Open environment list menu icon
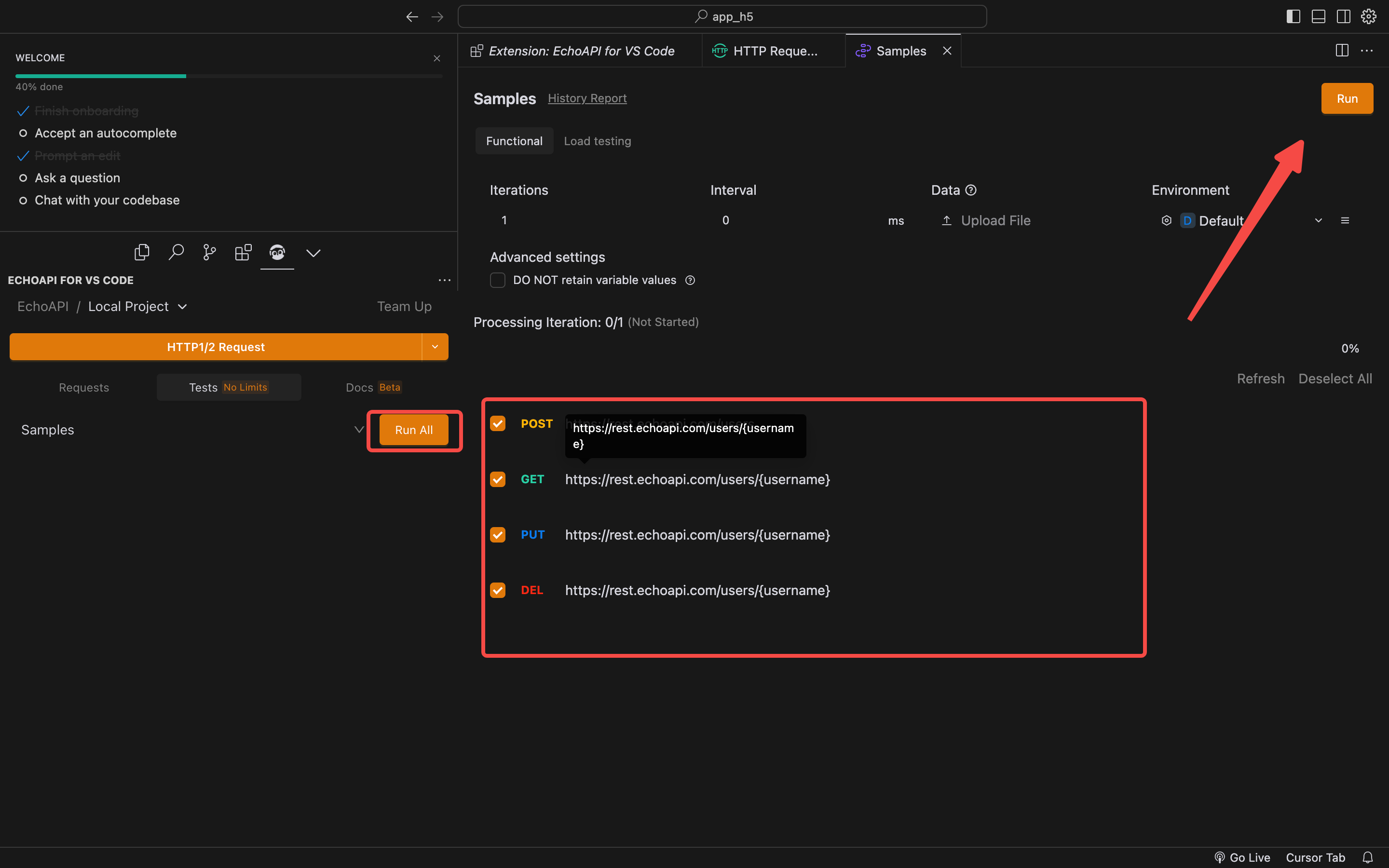The width and height of the screenshot is (1389, 868). (1345, 220)
